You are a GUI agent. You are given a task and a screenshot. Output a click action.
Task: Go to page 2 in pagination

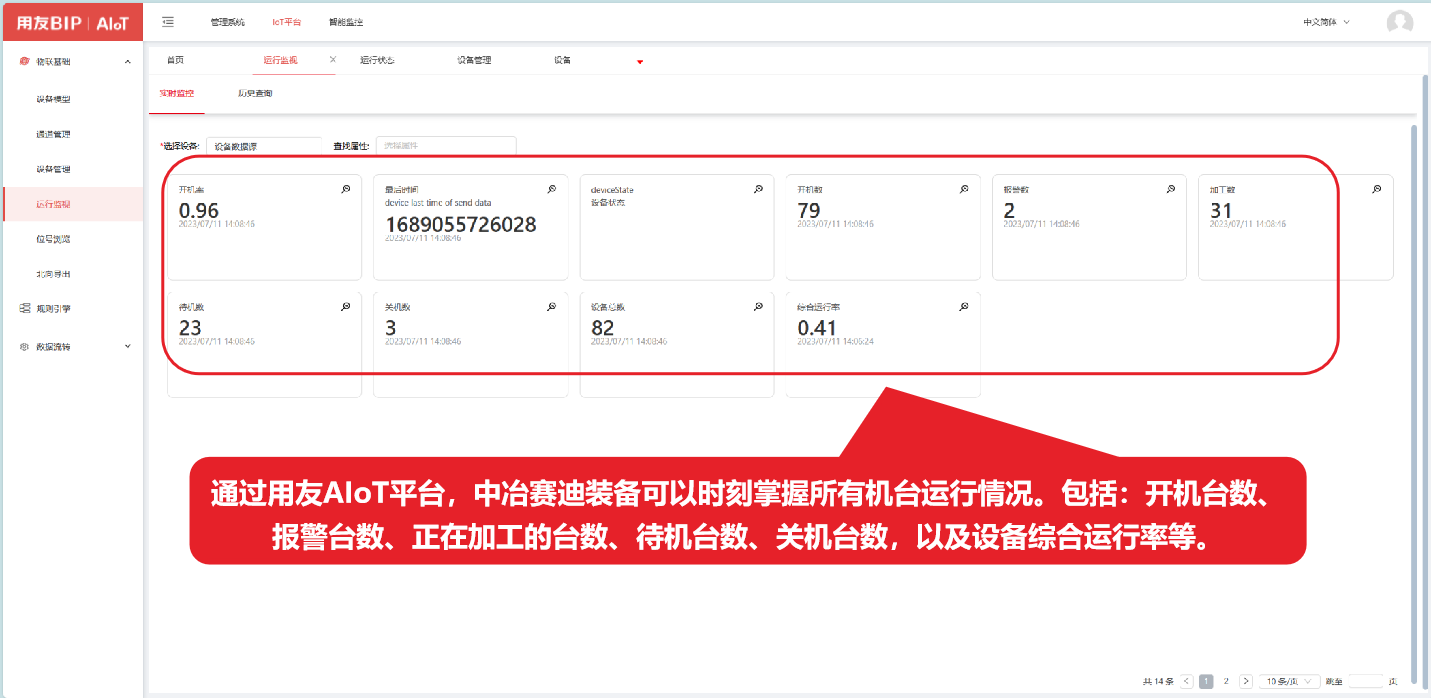pyautogui.click(x=1226, y=681)
